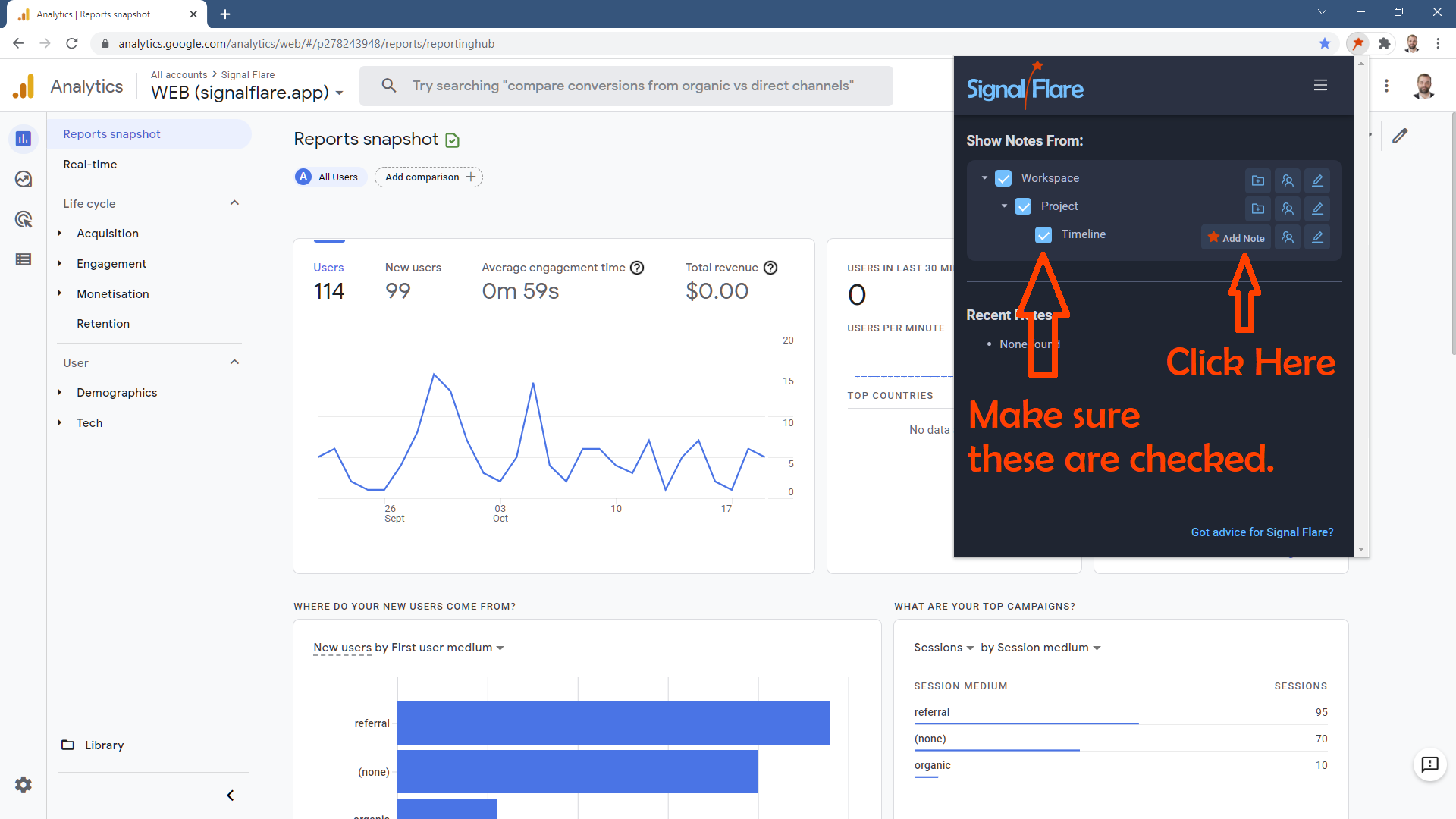Open Got advice for Signal Flare link
Image resolution: width=1456 pixels, height=819 pixels.
click(x=1262, y=532)
